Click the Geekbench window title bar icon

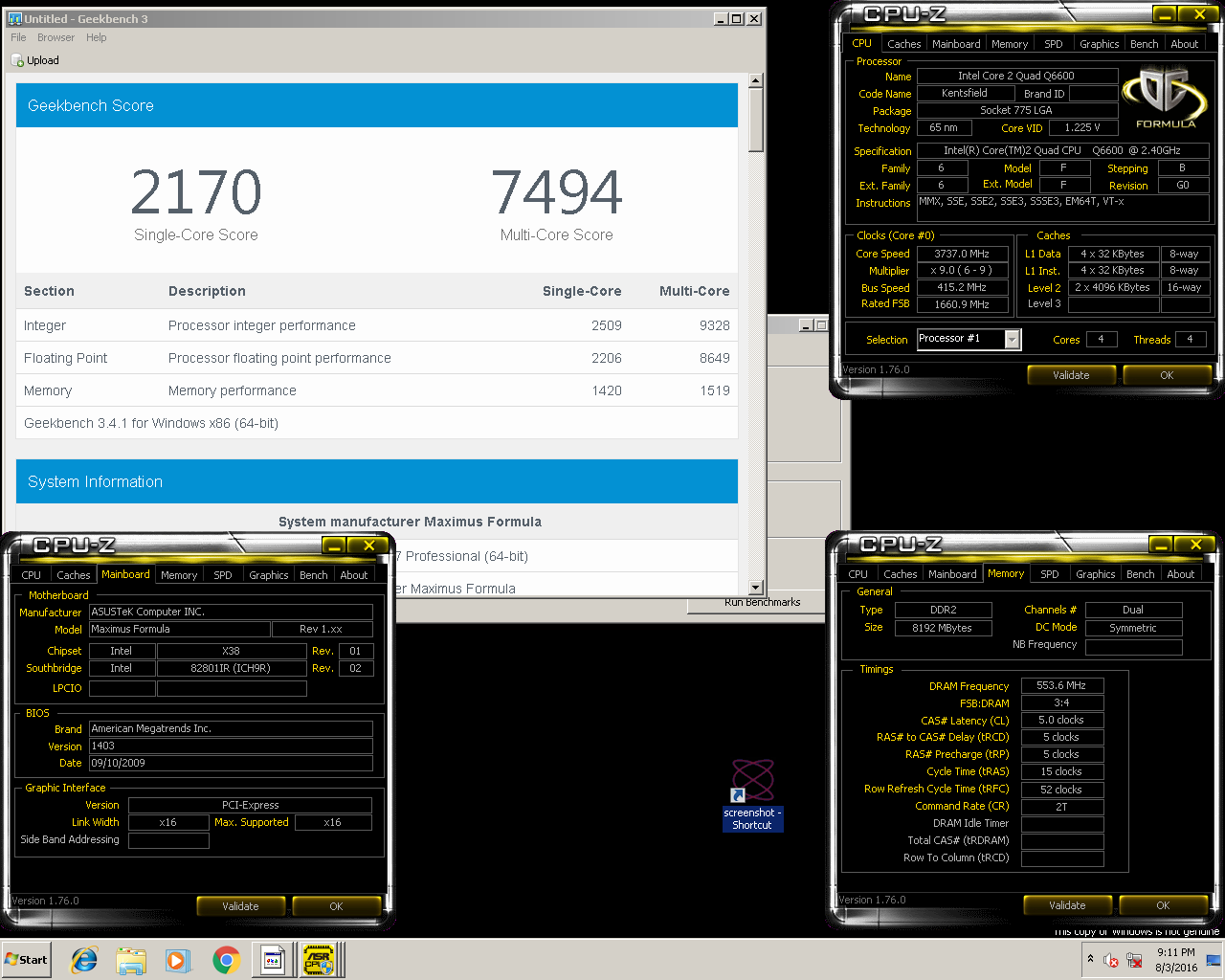click(14, 18)
